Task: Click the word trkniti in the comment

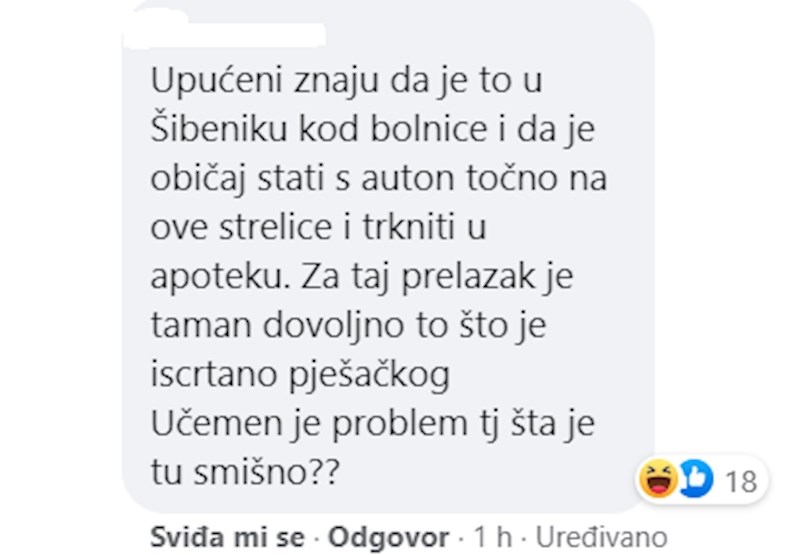Action: coord(408,228)
